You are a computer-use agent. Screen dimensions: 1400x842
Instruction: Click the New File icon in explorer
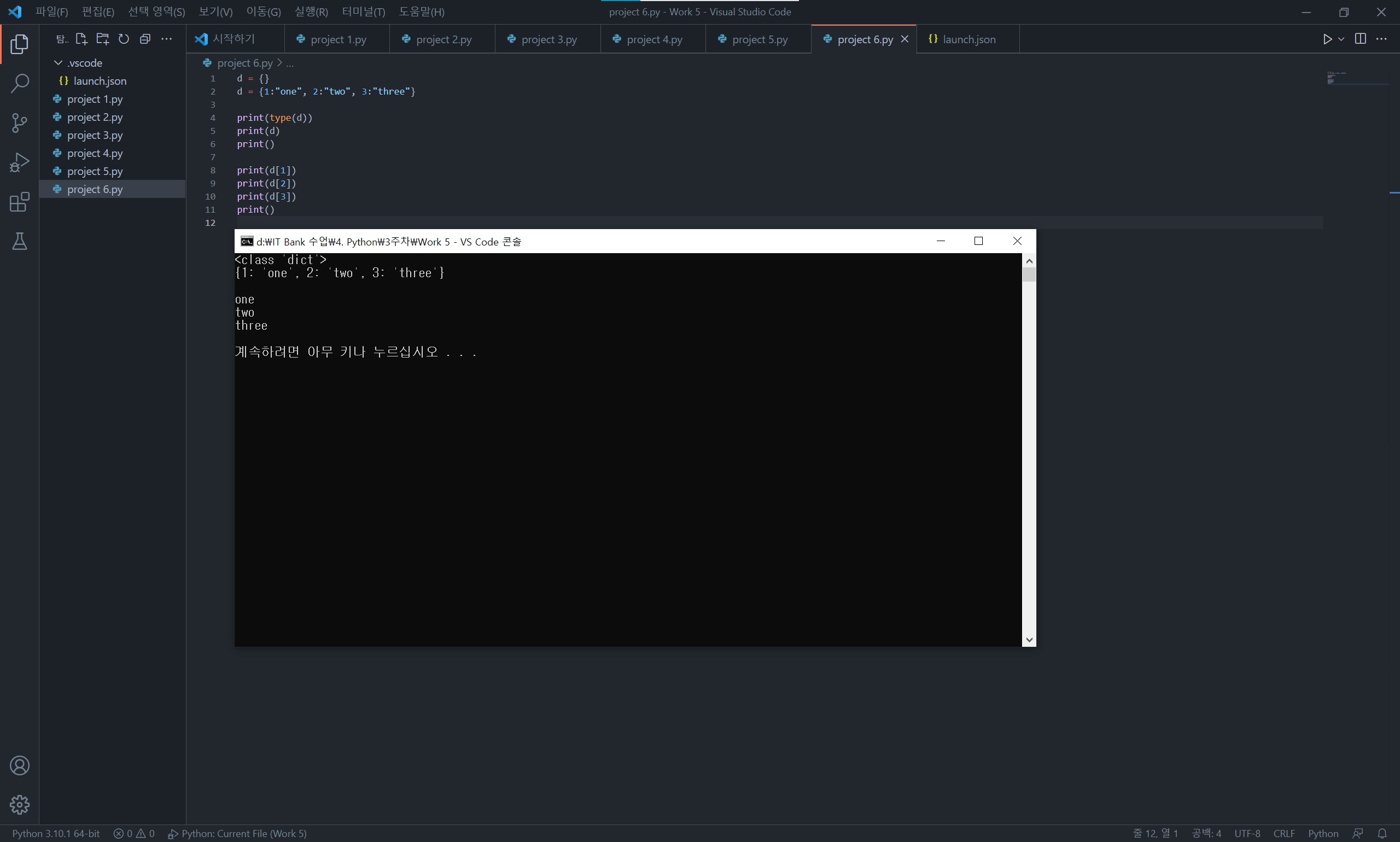click(x=81, y=39)
